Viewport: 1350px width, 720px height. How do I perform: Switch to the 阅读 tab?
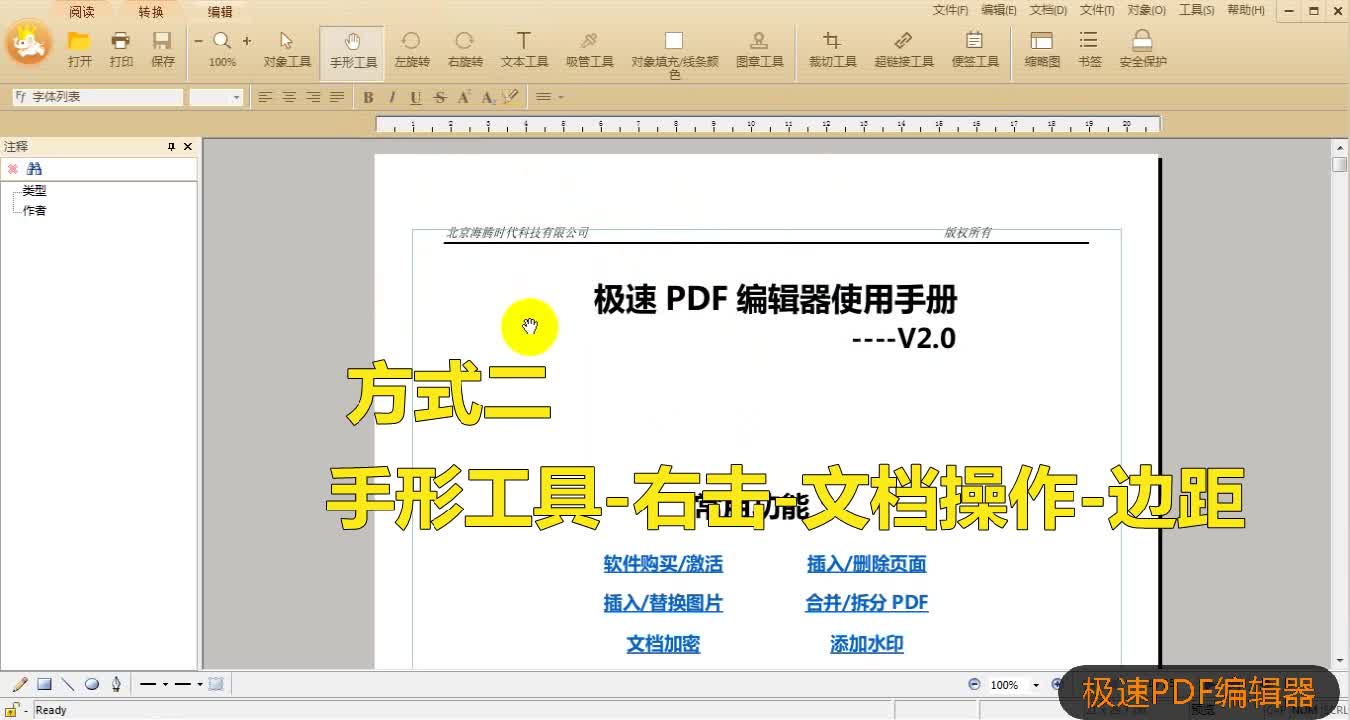pos(82,12)
